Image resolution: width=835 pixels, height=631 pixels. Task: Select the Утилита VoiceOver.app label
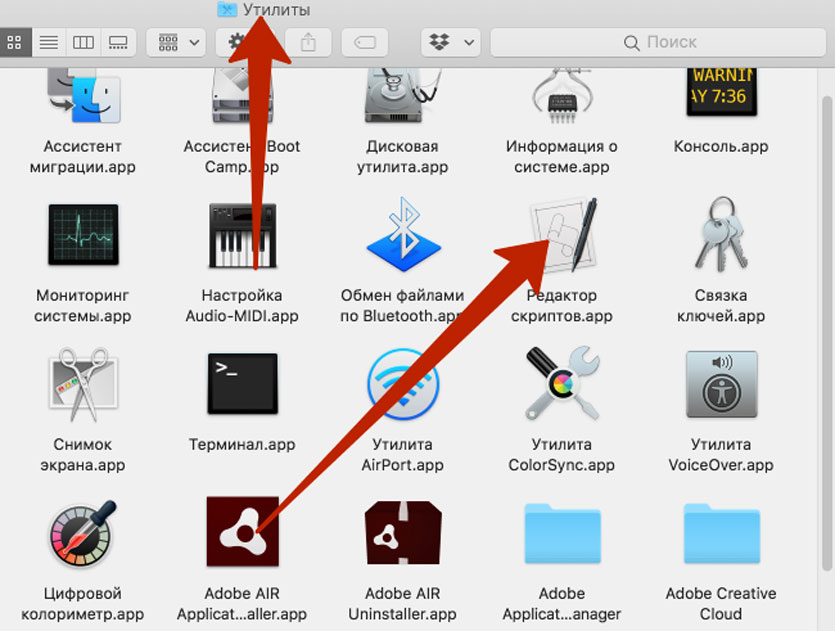(721, 455)
